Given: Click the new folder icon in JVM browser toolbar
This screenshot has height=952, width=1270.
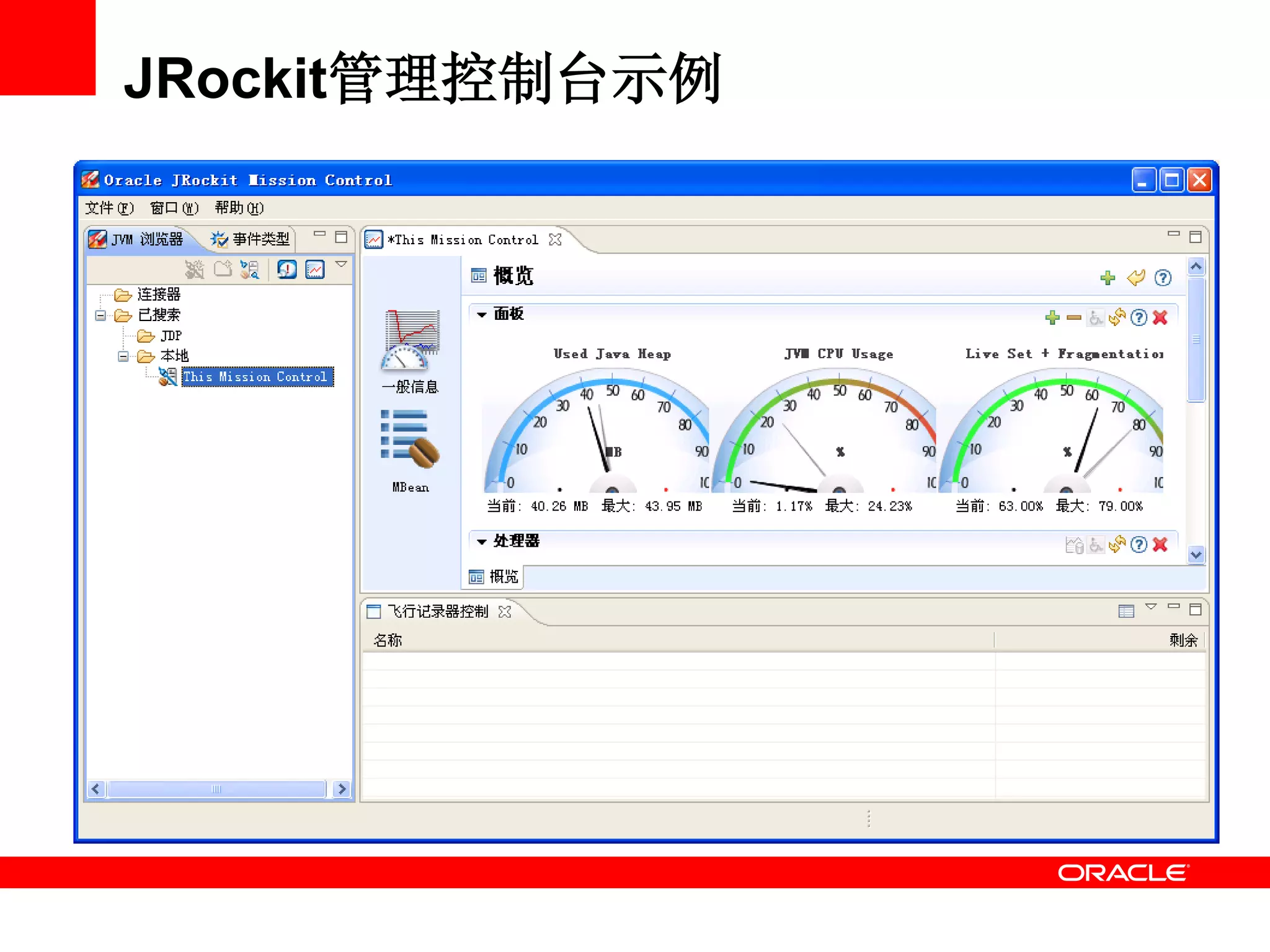Looking at the screenshot, I should click(223, 269).
